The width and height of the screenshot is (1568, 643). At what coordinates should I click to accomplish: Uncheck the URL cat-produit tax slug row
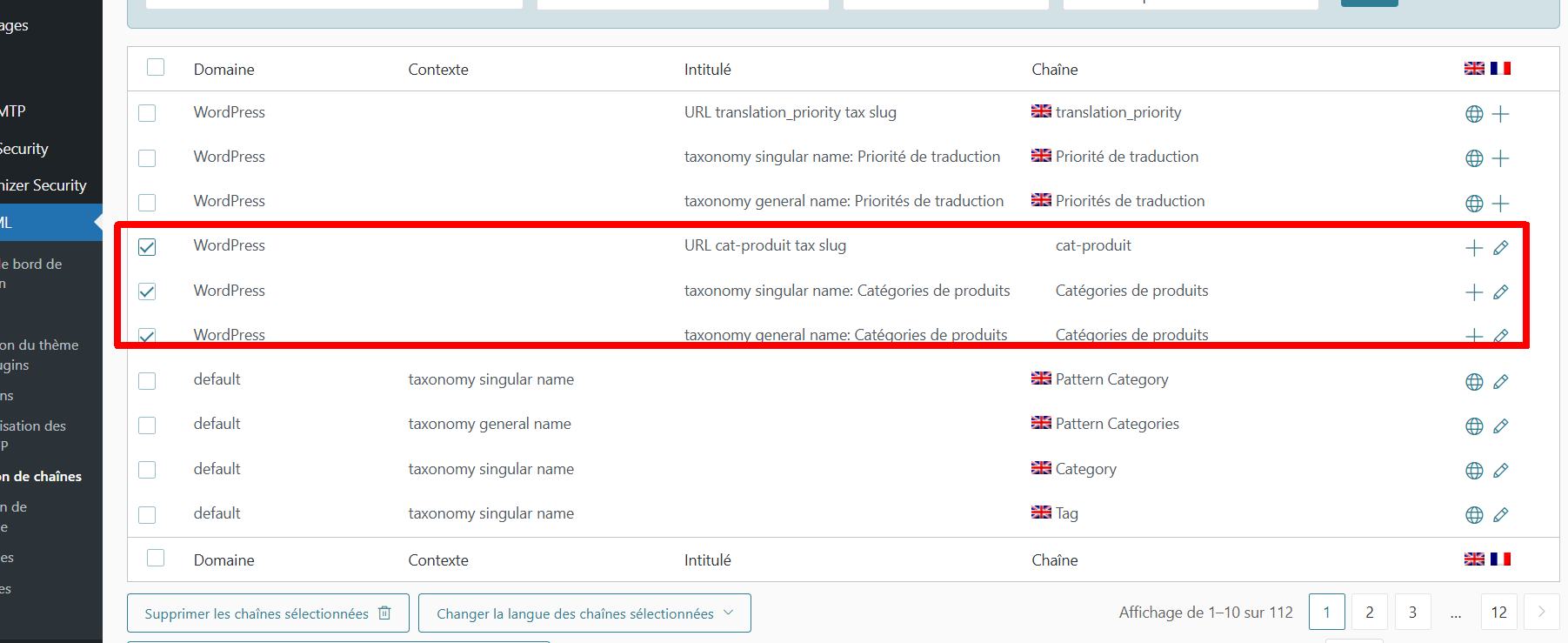(147, 247)
